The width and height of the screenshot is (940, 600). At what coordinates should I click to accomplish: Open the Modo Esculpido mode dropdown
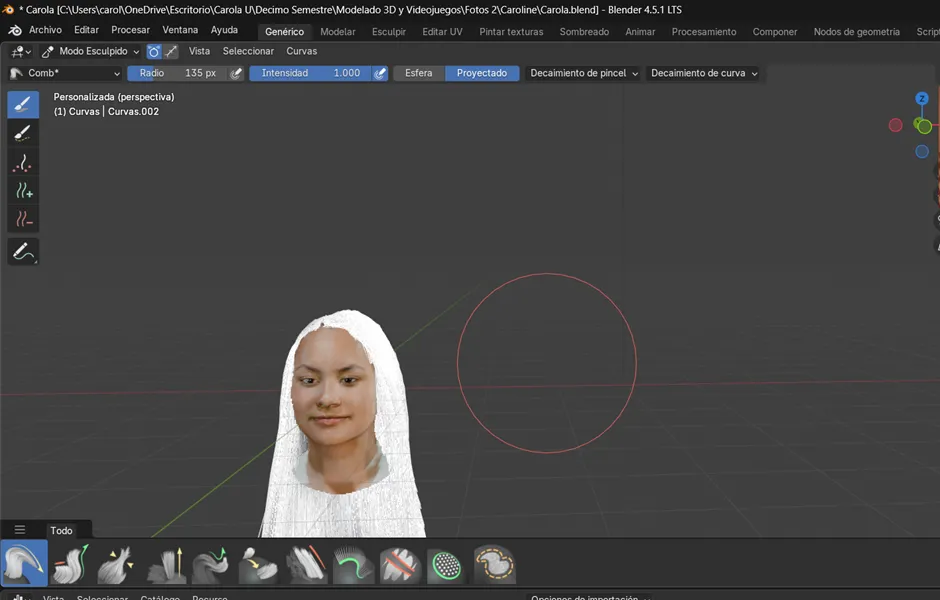90,51
